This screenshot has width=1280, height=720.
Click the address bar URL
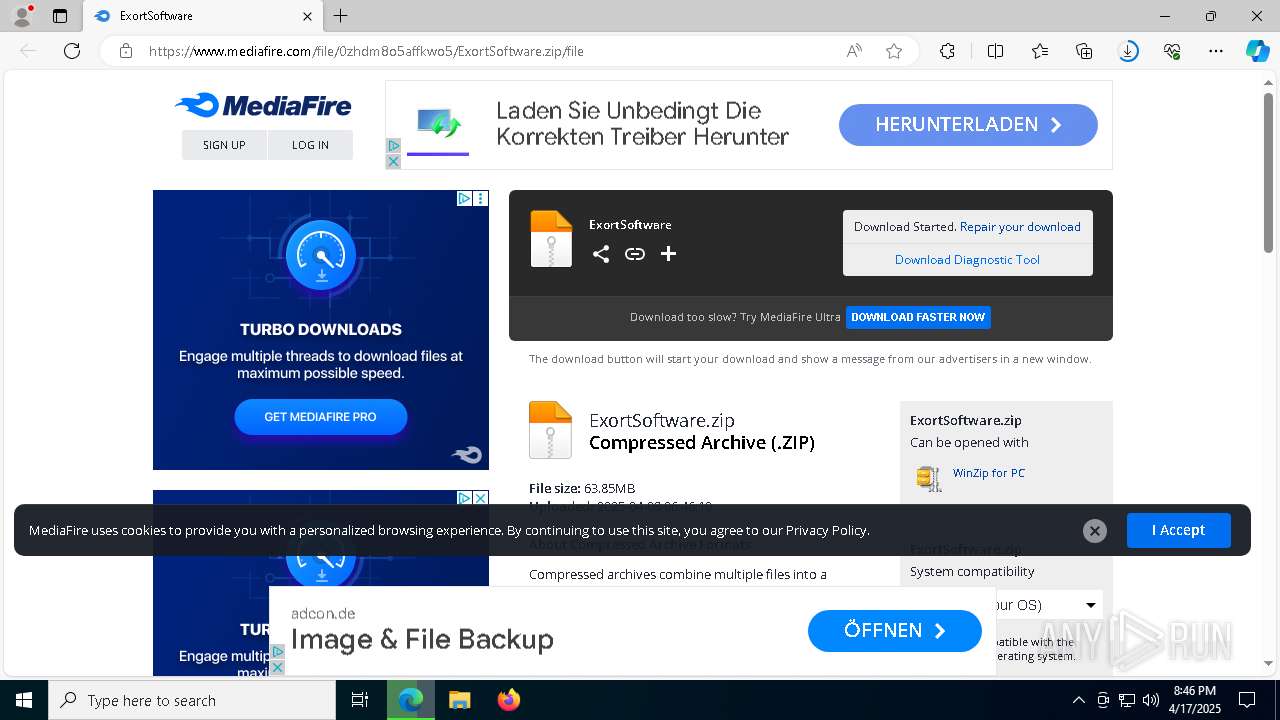point(366,51)
